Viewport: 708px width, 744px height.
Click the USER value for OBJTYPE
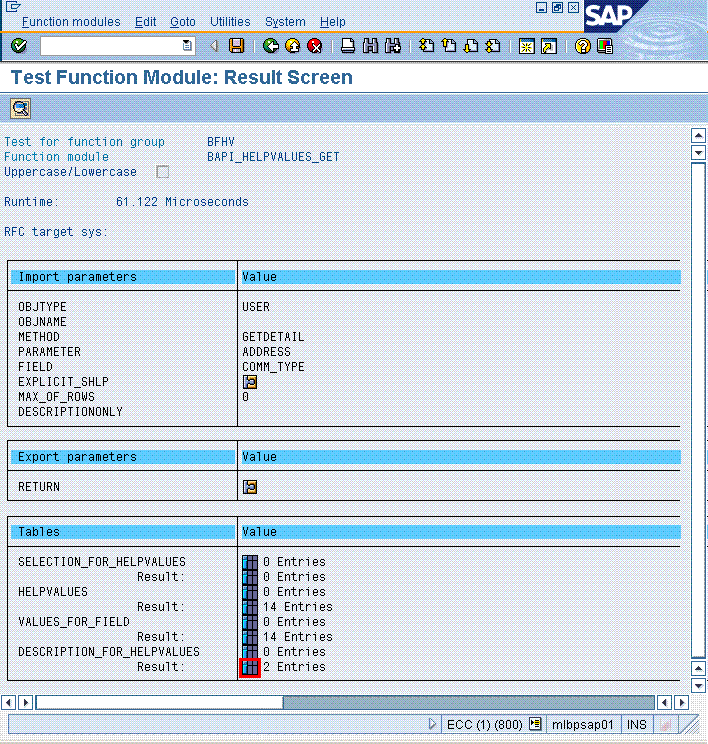256,307
